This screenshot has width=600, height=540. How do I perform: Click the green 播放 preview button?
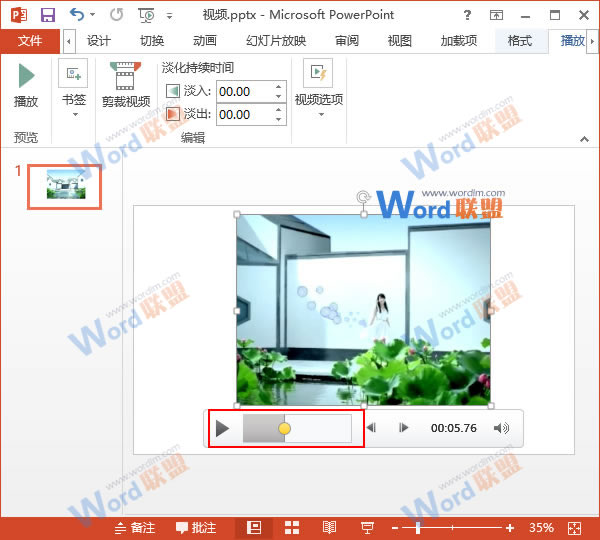[26, 86]
